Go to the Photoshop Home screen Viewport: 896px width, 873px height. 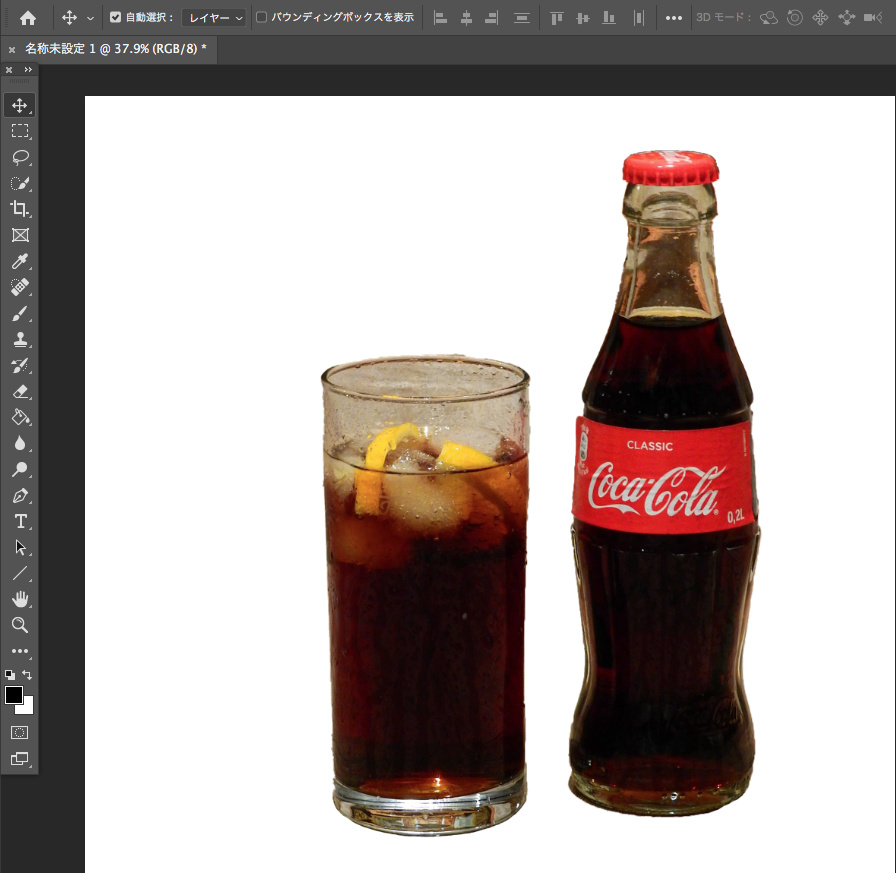[27, 18]
